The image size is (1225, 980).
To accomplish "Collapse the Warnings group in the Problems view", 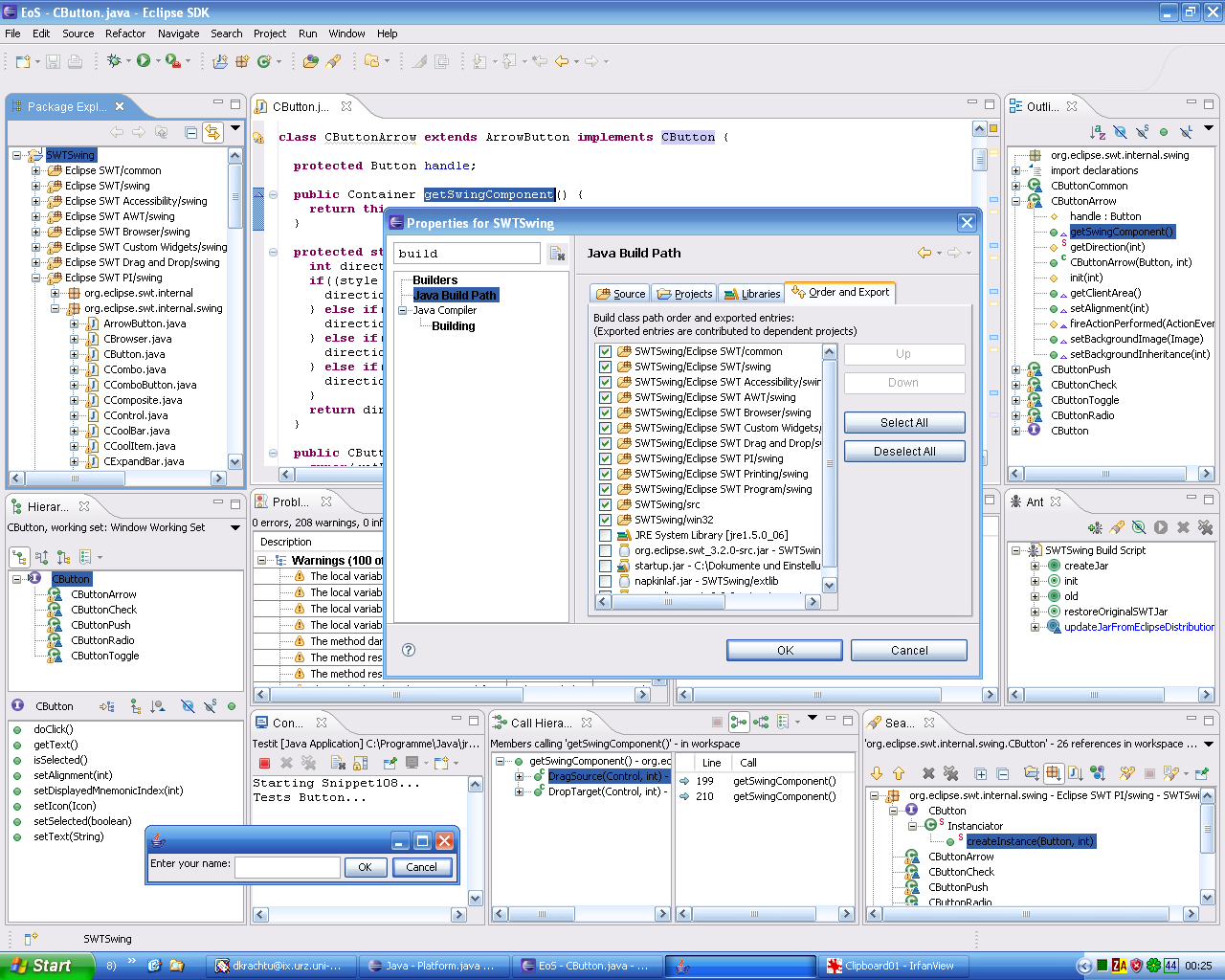I will coord(261,561).
